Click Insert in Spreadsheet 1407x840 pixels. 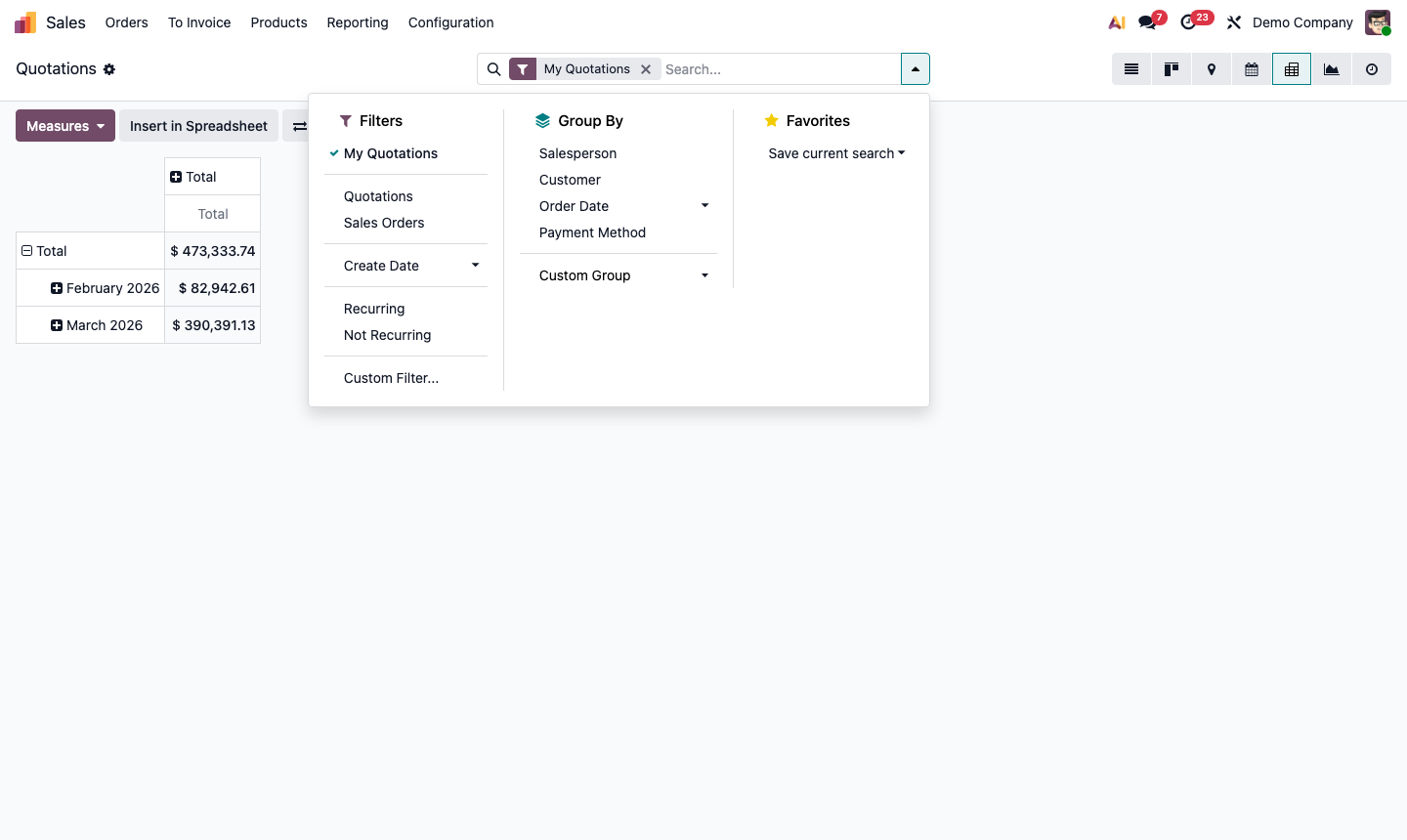198,125
